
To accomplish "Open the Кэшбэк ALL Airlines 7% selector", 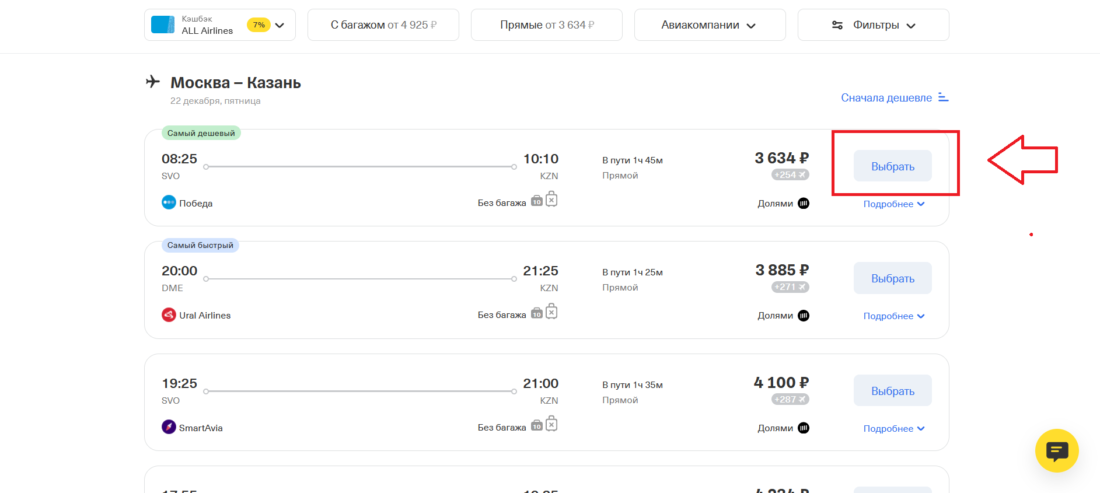I will point(219,25).
